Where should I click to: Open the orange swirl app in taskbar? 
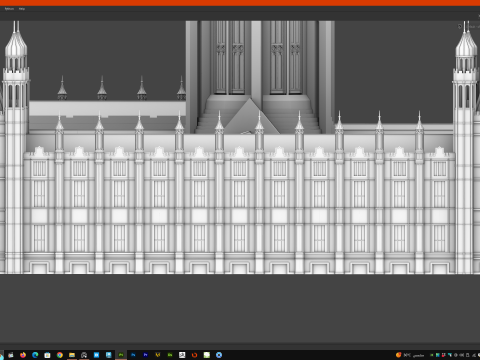click(x=194, y=355)
